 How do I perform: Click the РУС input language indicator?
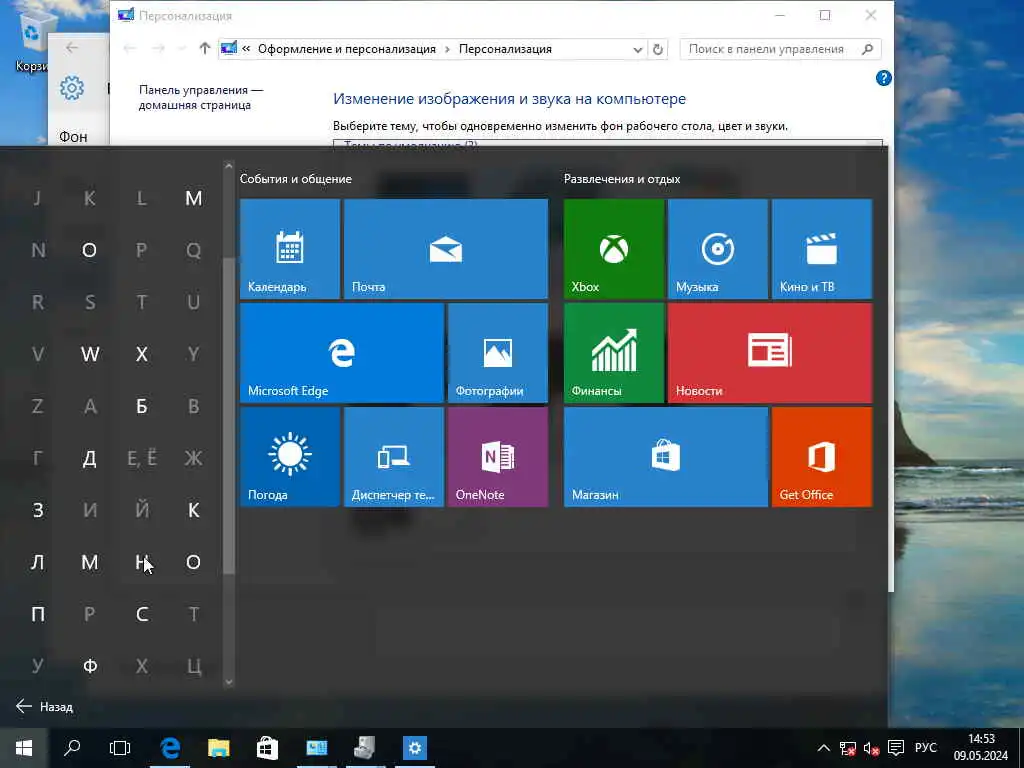coord(925,748)
